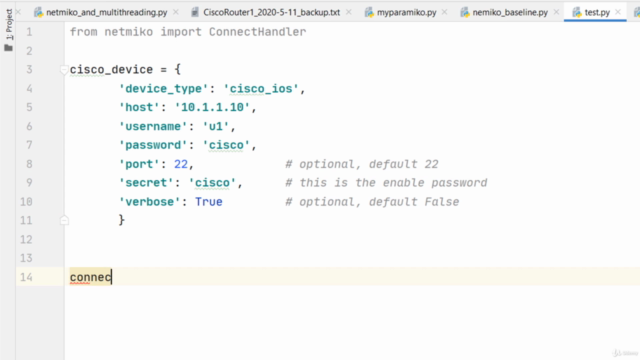Collapse the cisco_device dictionary fold at line 3

64,70
